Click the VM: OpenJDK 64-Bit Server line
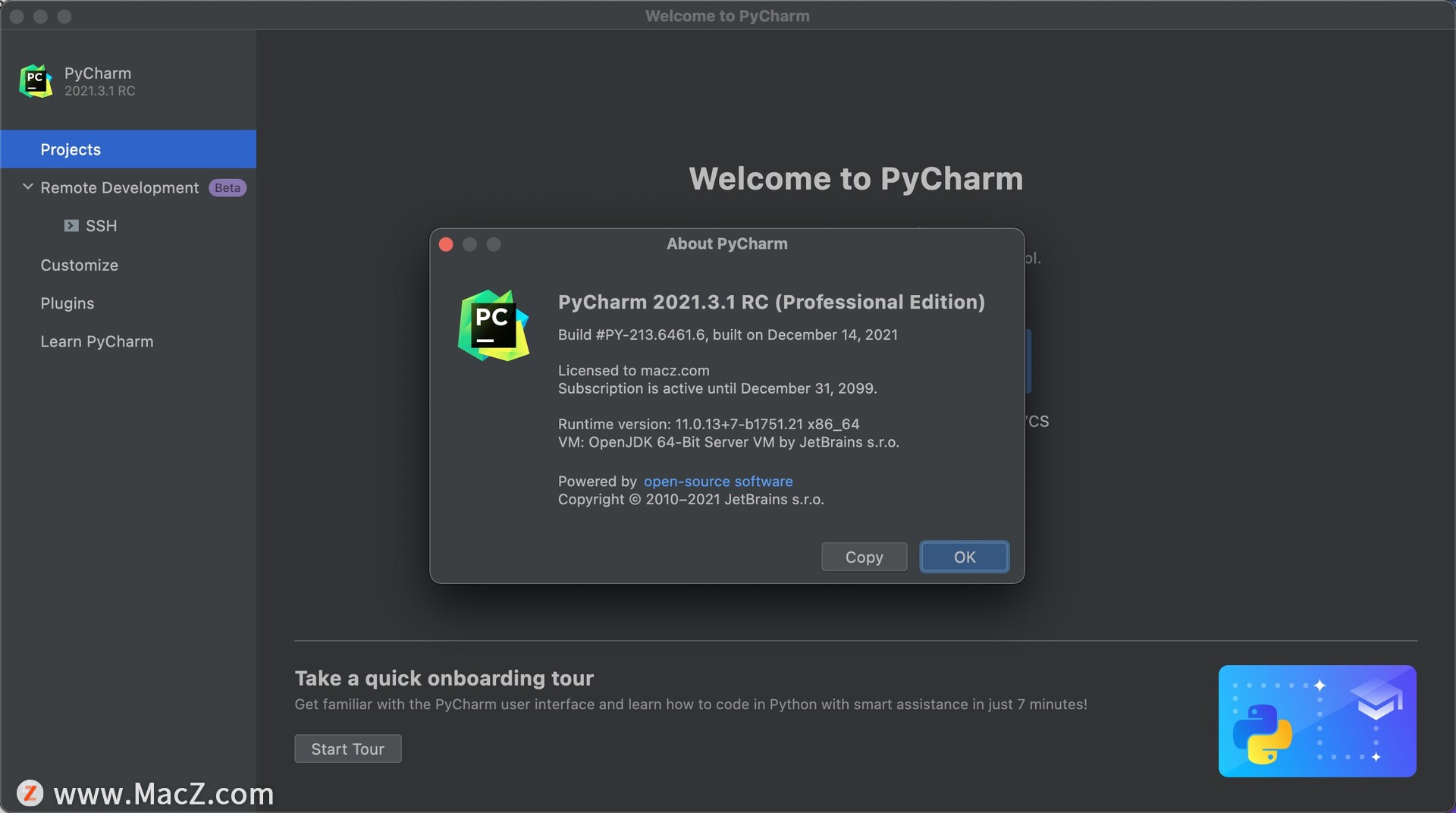Screen dimensions: 1456x813 click(729, 442)
